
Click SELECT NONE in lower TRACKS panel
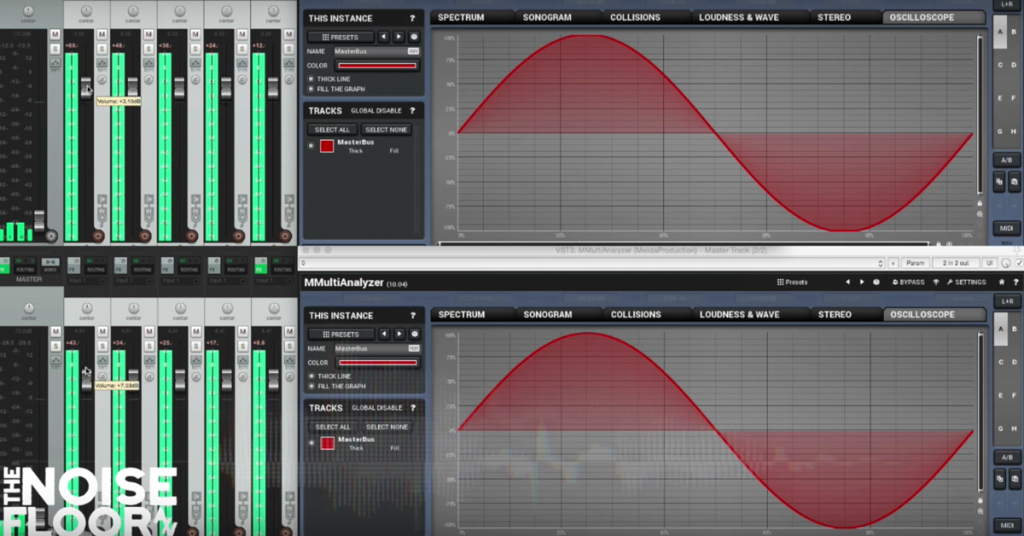tap(387, 427)
